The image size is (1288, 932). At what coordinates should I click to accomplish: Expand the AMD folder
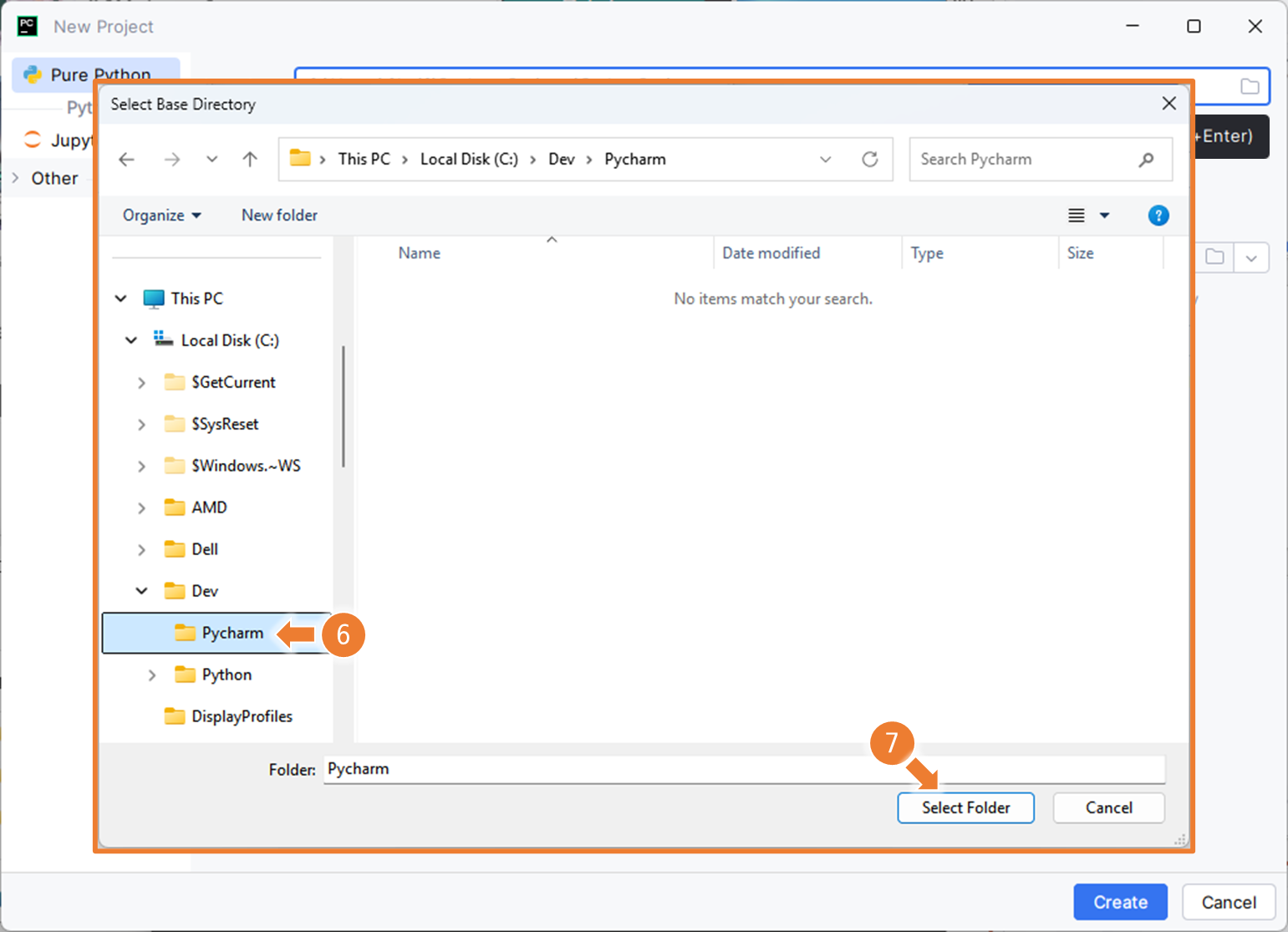click(141, 507)
